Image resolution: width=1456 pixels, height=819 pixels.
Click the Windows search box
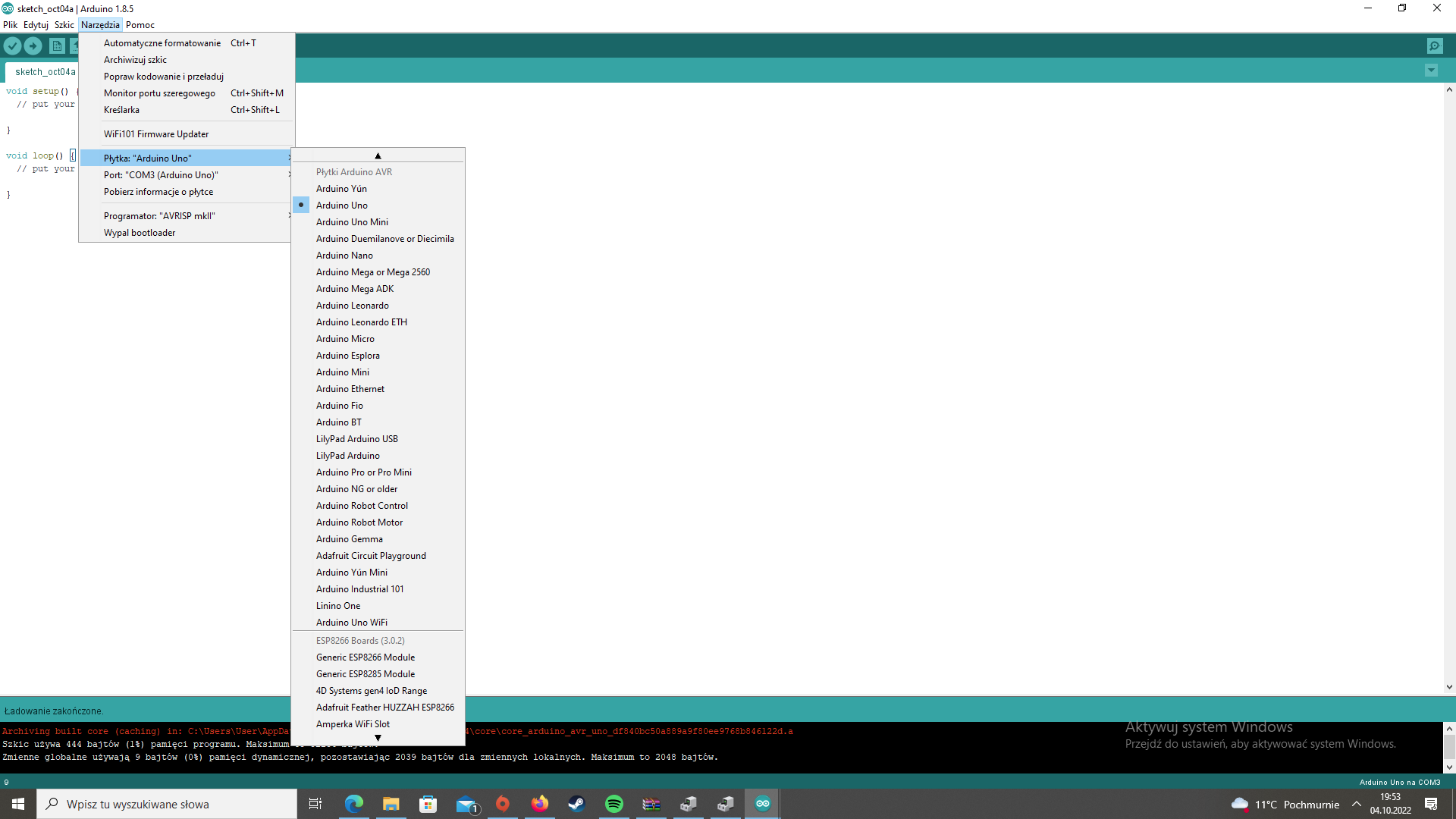point(167,804)
